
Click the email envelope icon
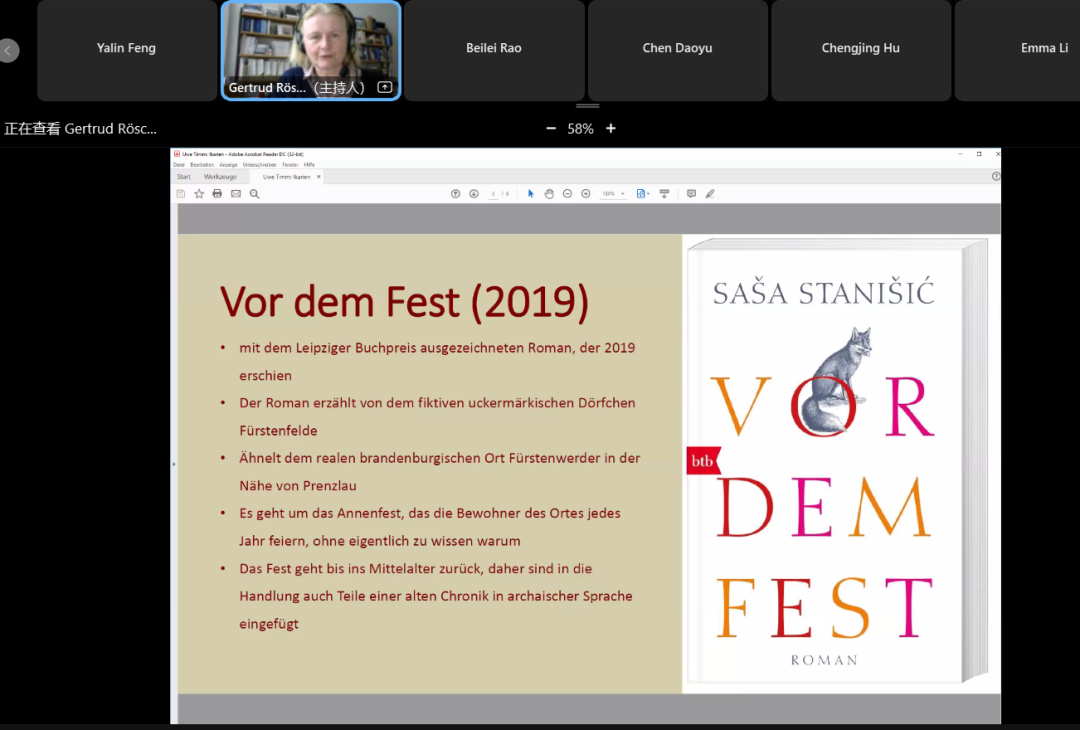click(x=236, y=194)
